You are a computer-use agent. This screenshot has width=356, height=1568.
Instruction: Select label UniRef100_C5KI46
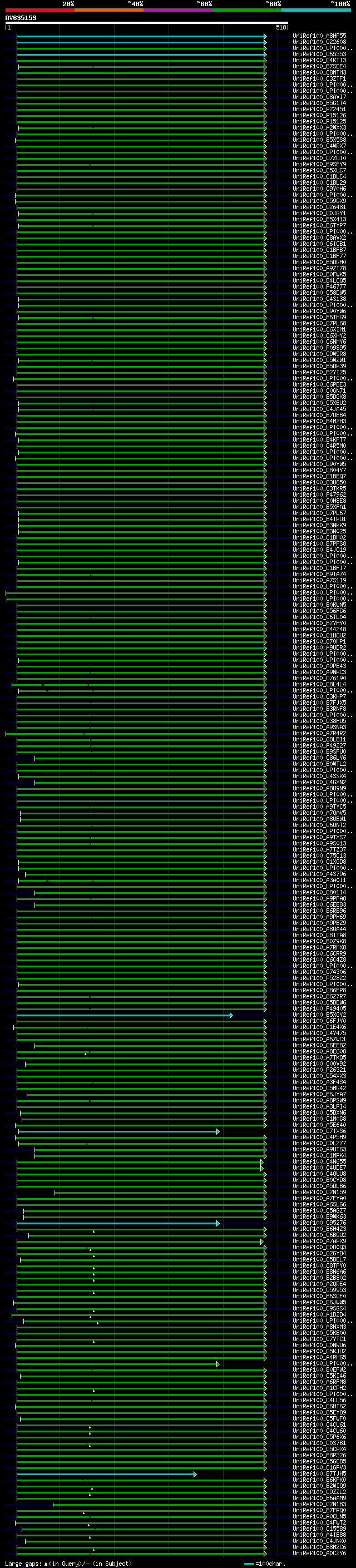(x=319, y=1375)
